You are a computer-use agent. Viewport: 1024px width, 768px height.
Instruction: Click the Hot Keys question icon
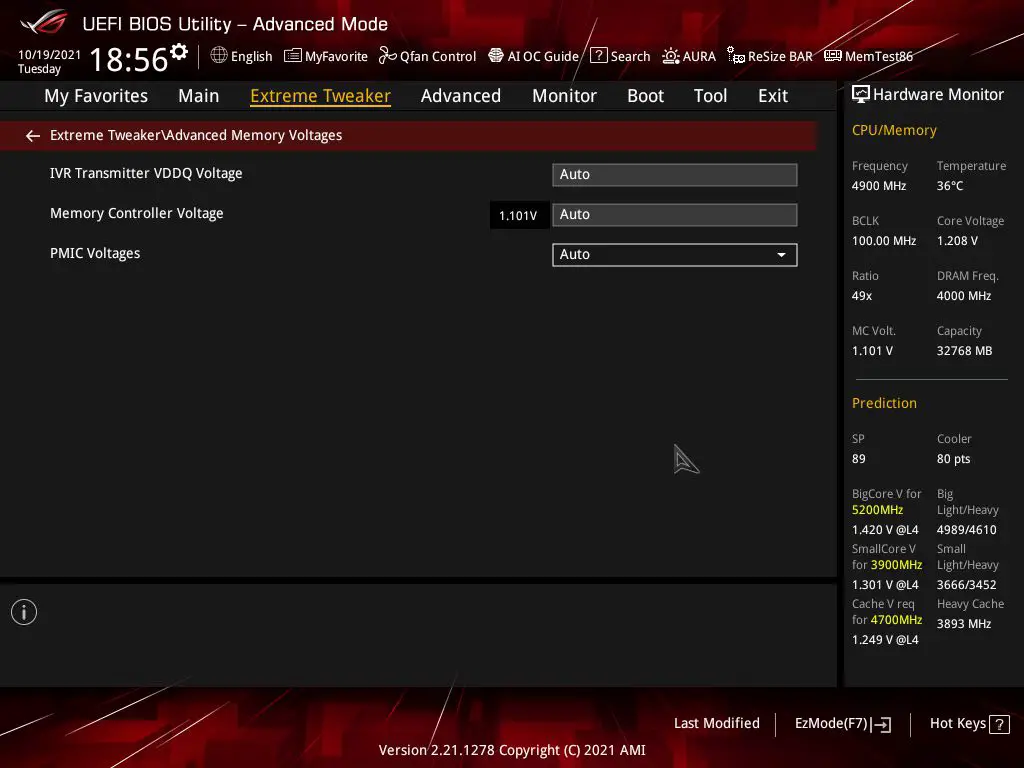pos(999,724)
